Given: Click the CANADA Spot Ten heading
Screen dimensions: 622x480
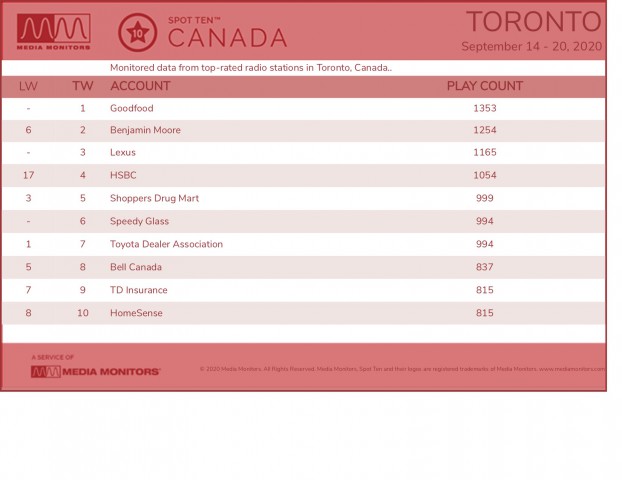Looking at the screenshot, I should click(227, 38).
